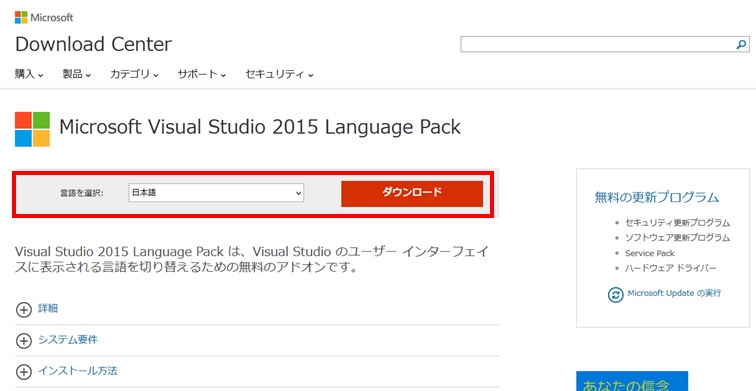This screenshot has width=756, height=391.
Task: Open the 購入 menu
Action: click(29, 74)
